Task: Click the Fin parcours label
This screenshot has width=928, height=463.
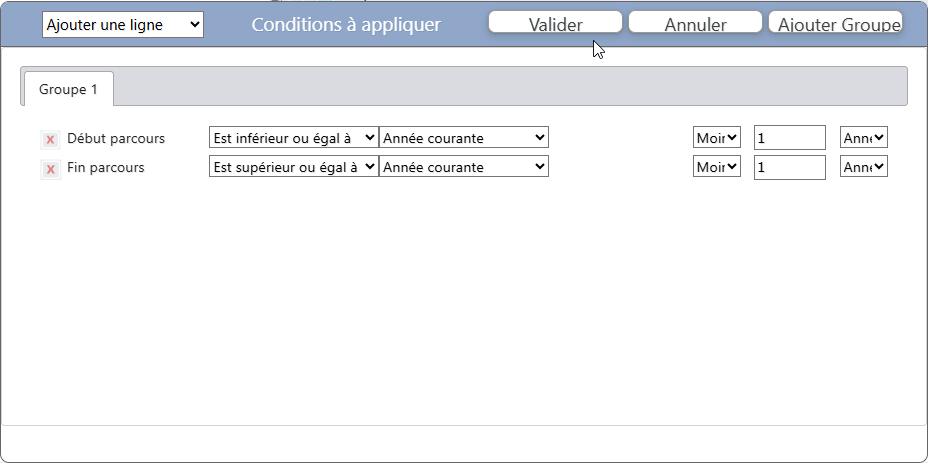Action: point(106,167)
